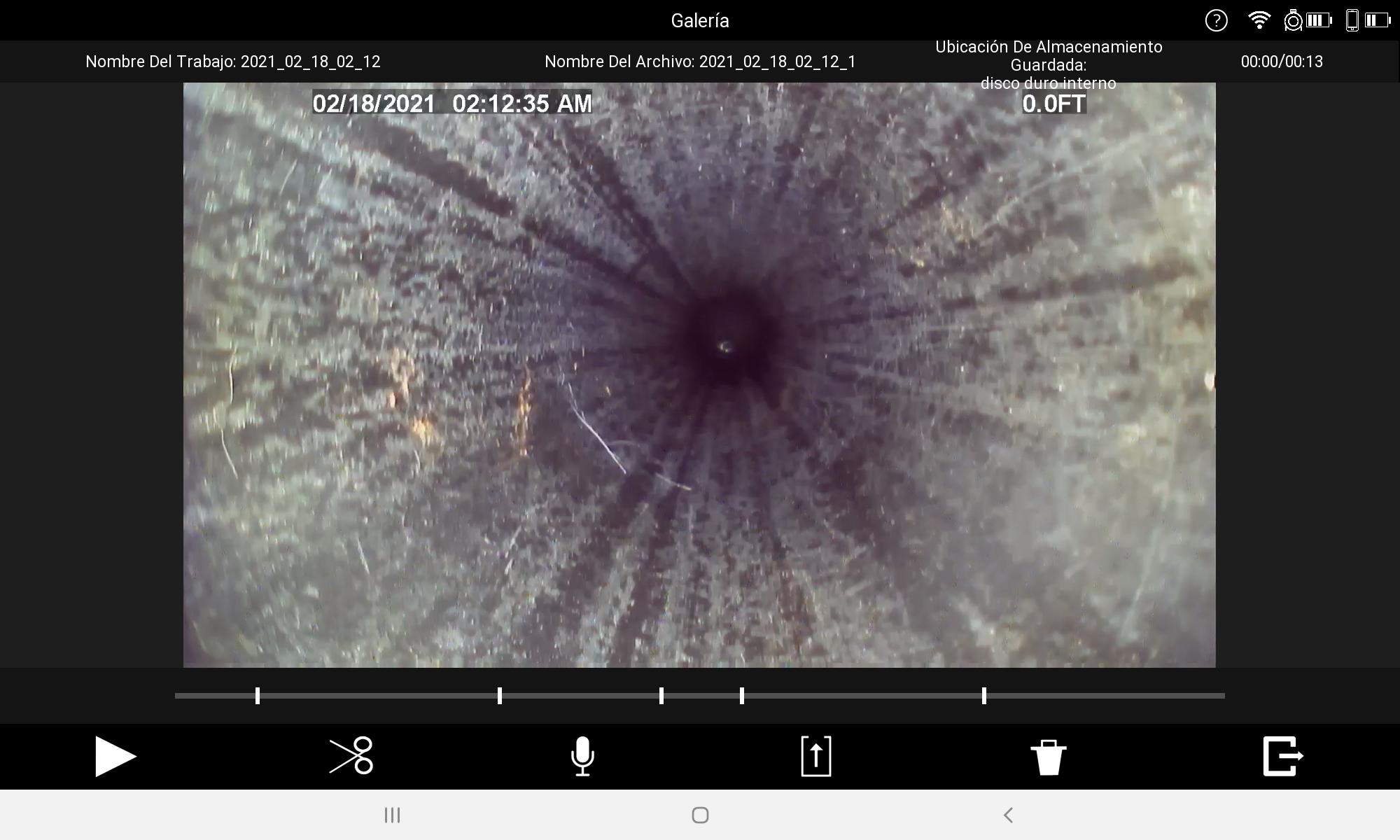
Task: Exit the gallery viewer
Action: pyautogui.click(x=1283, y=756)
